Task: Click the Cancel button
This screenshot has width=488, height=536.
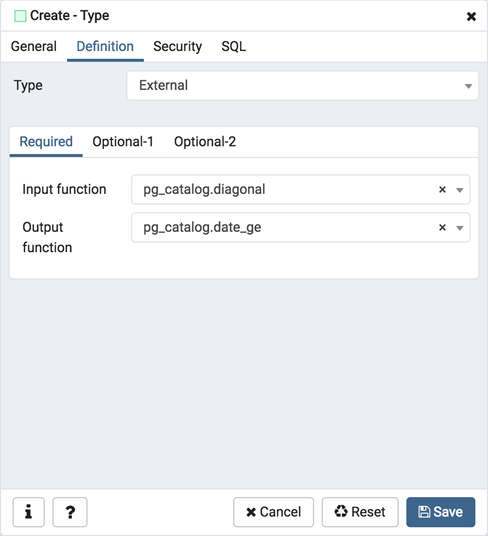Action: (x=273, y=512)
